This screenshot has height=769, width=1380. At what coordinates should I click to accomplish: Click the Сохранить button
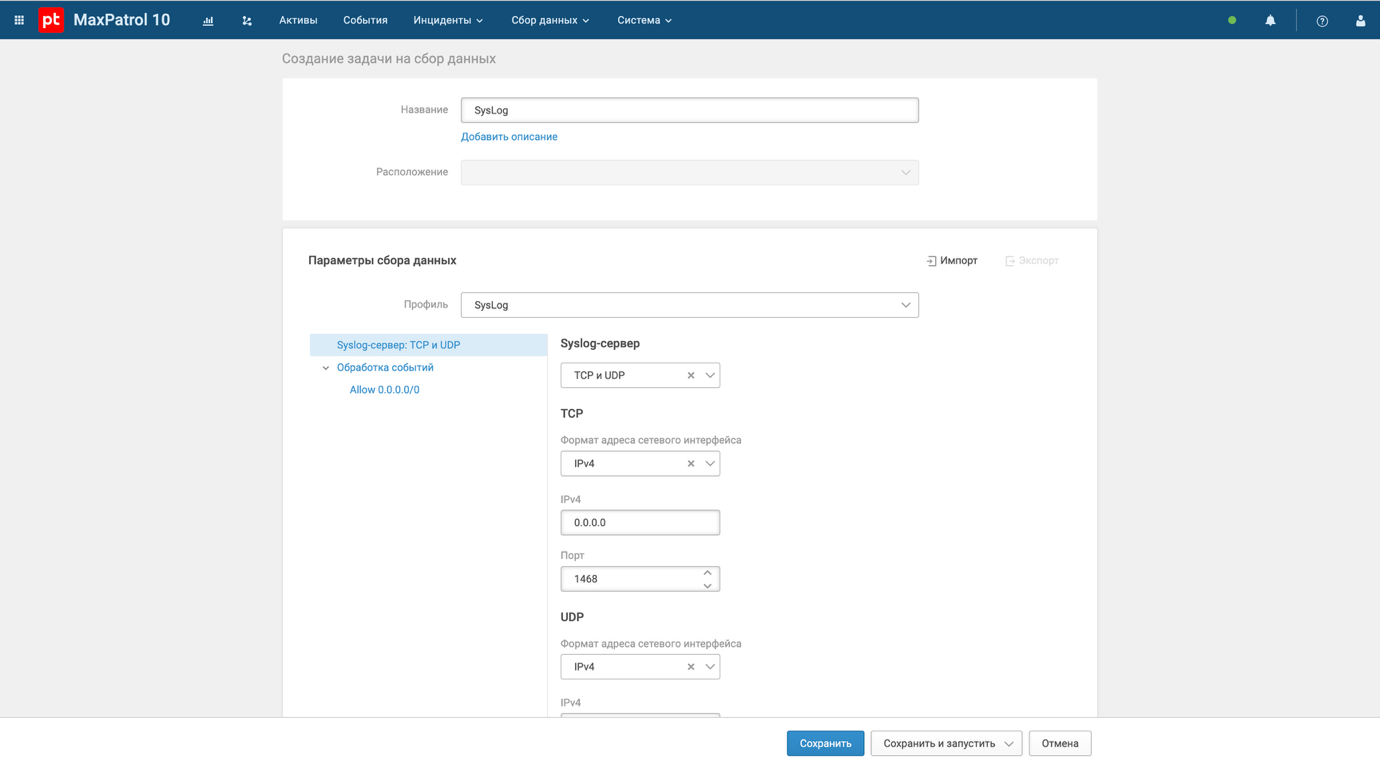(x=825, y=744)
